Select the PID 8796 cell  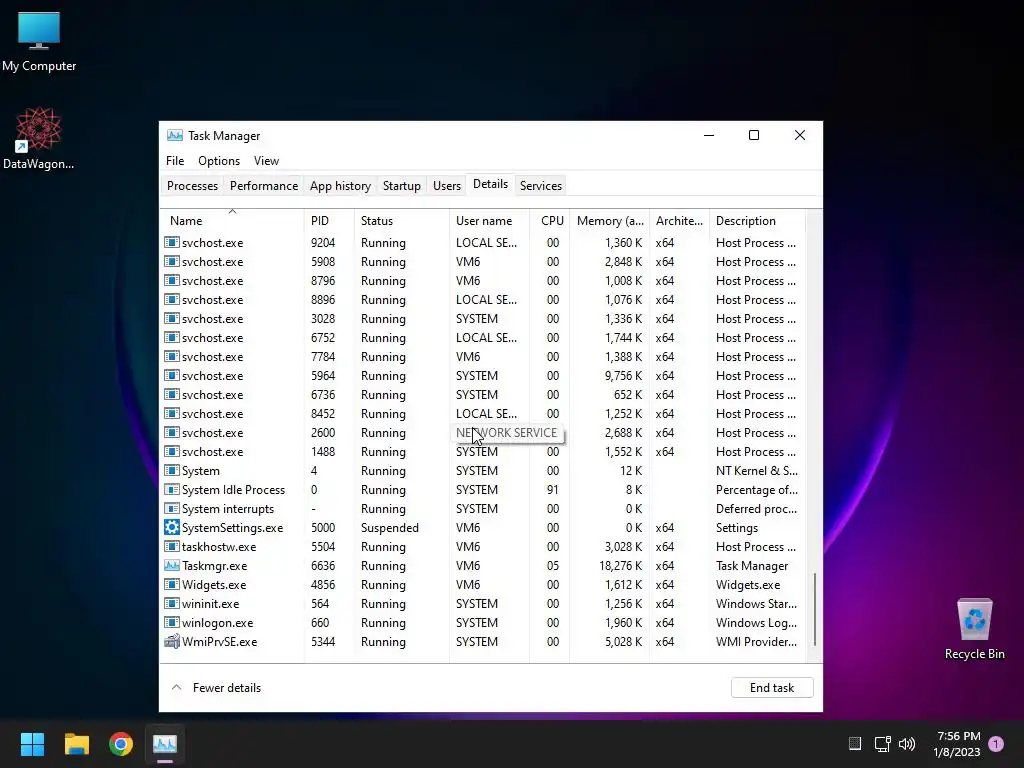(323, 280)
